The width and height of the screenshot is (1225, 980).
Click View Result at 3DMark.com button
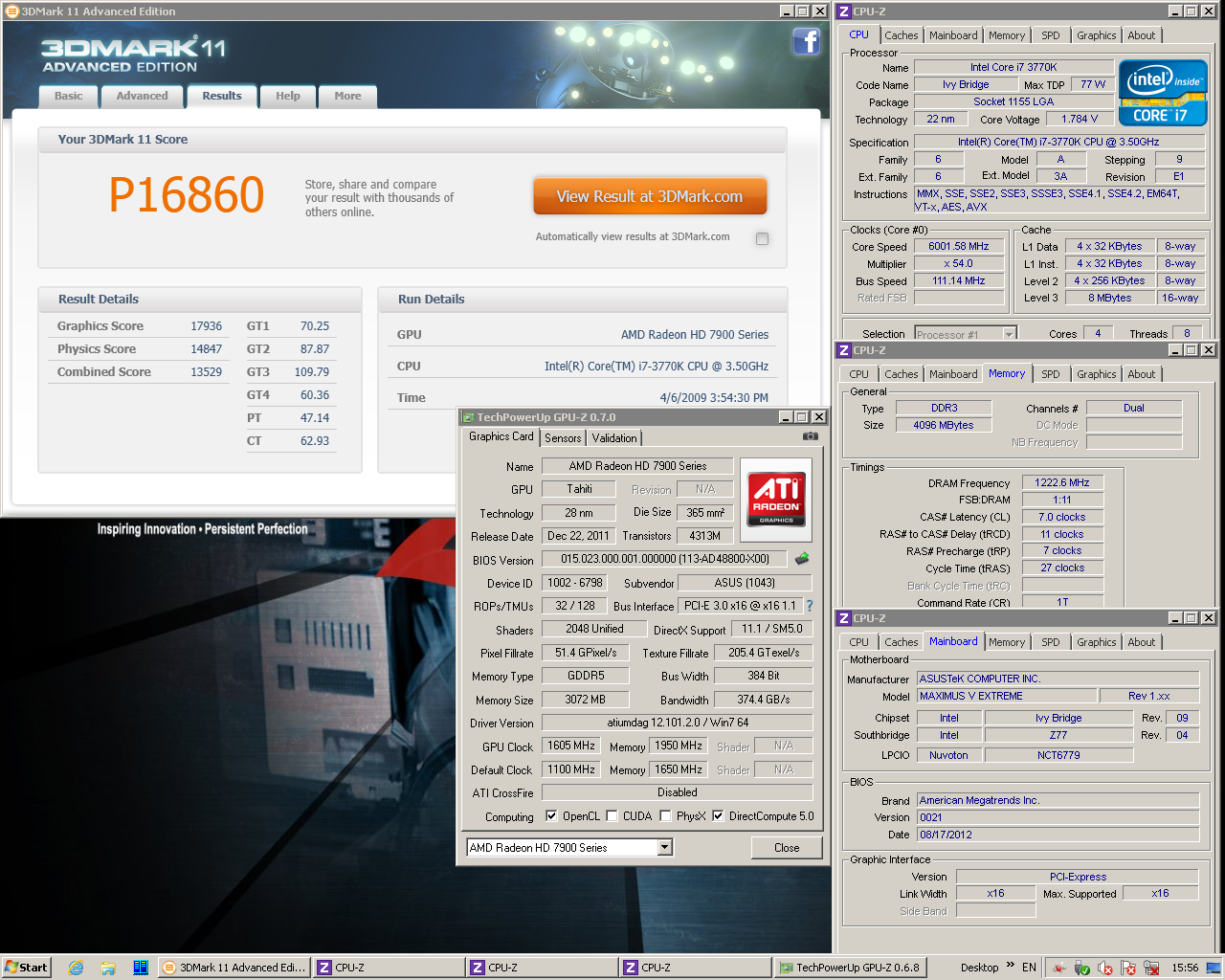[650, 196]
